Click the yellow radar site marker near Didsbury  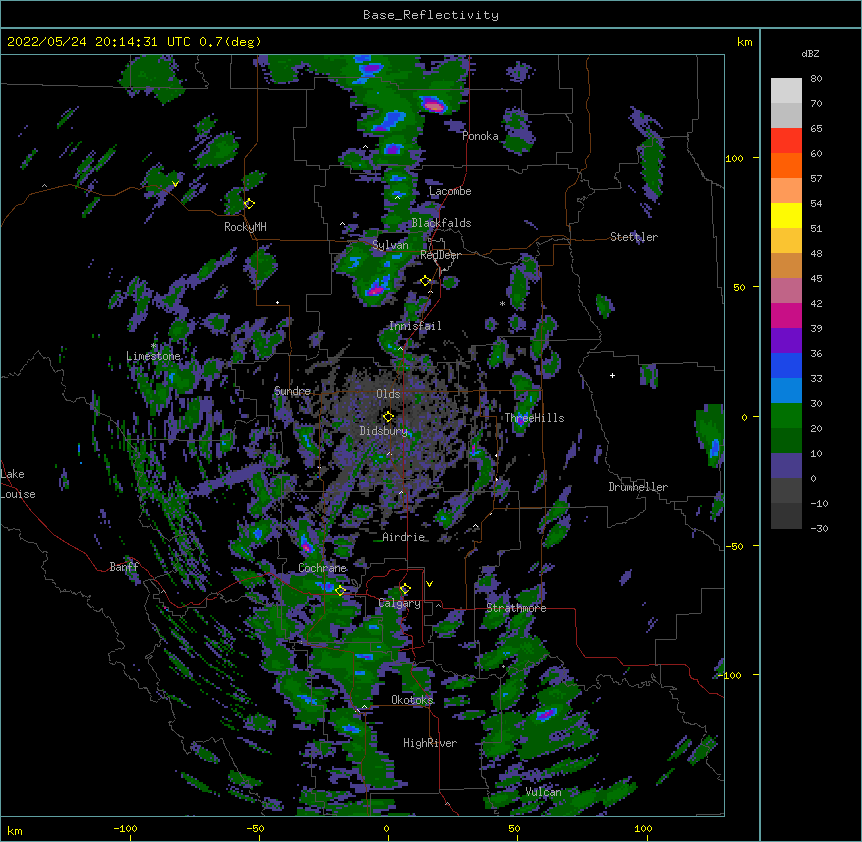pyautogui.click(x=388, y=416)
